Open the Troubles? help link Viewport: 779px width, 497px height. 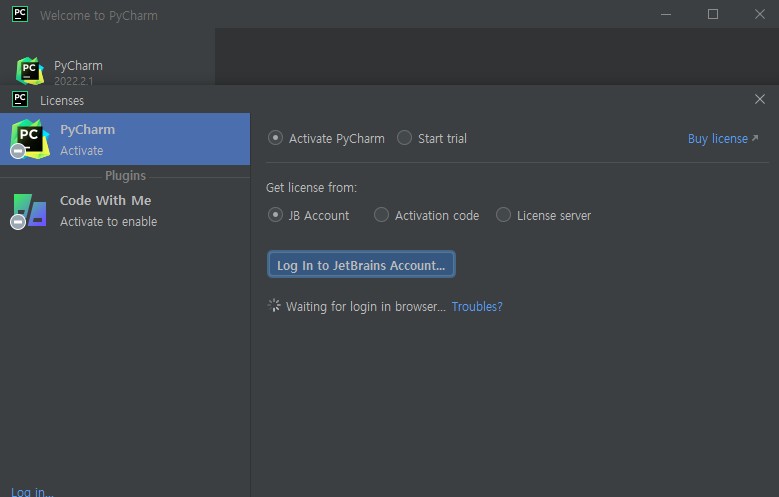tap(476, 307)
